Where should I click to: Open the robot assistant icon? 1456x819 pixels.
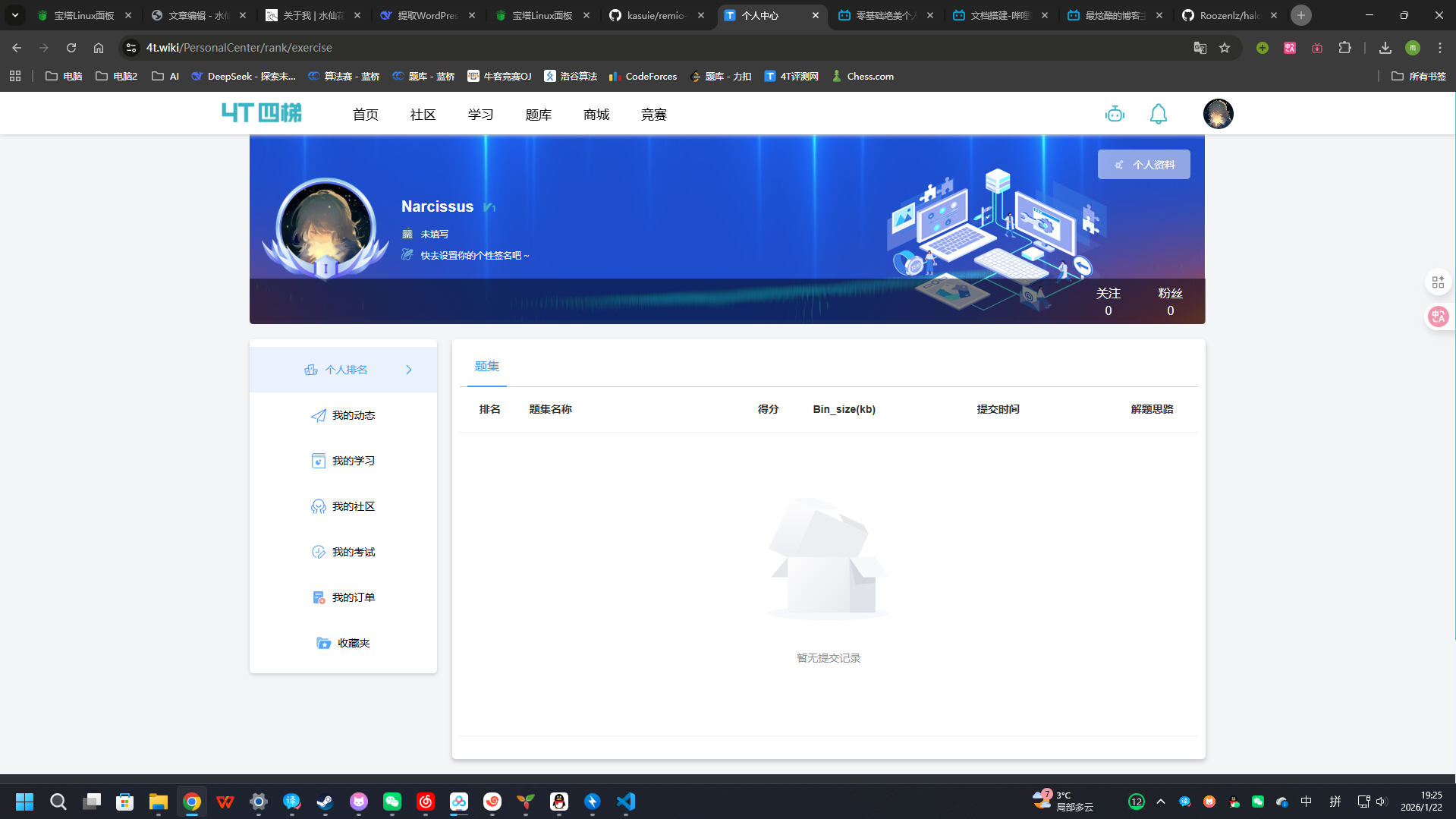1115,115
